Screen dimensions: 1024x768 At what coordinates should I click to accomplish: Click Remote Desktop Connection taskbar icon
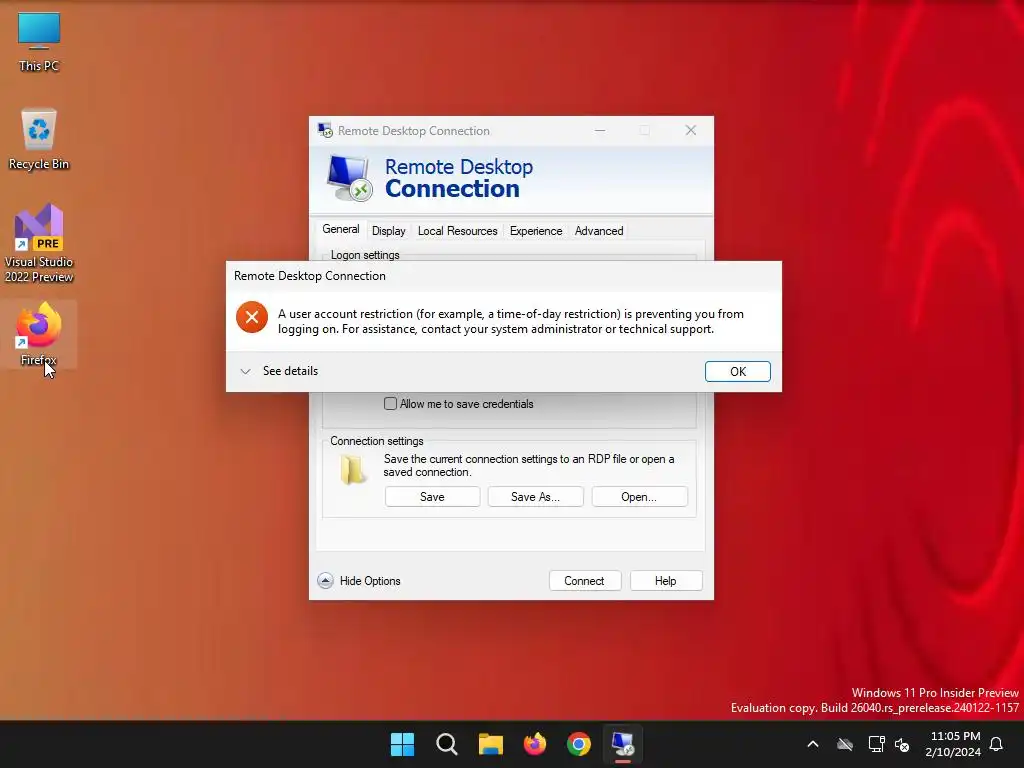[x=623, y=744]
